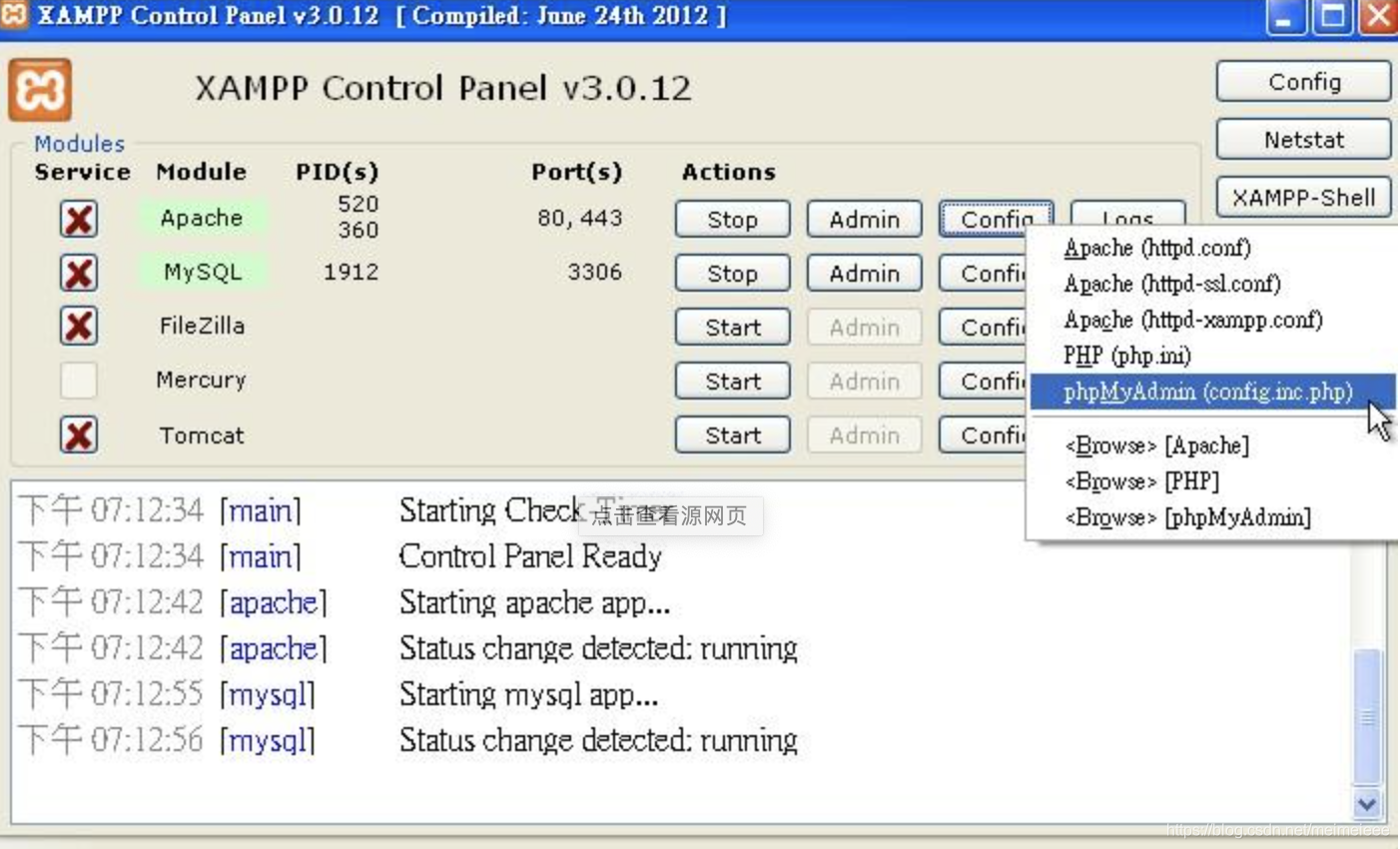Click the title bar XAMPP icon
Viewport: 1400px width, 849px height.
13,15
